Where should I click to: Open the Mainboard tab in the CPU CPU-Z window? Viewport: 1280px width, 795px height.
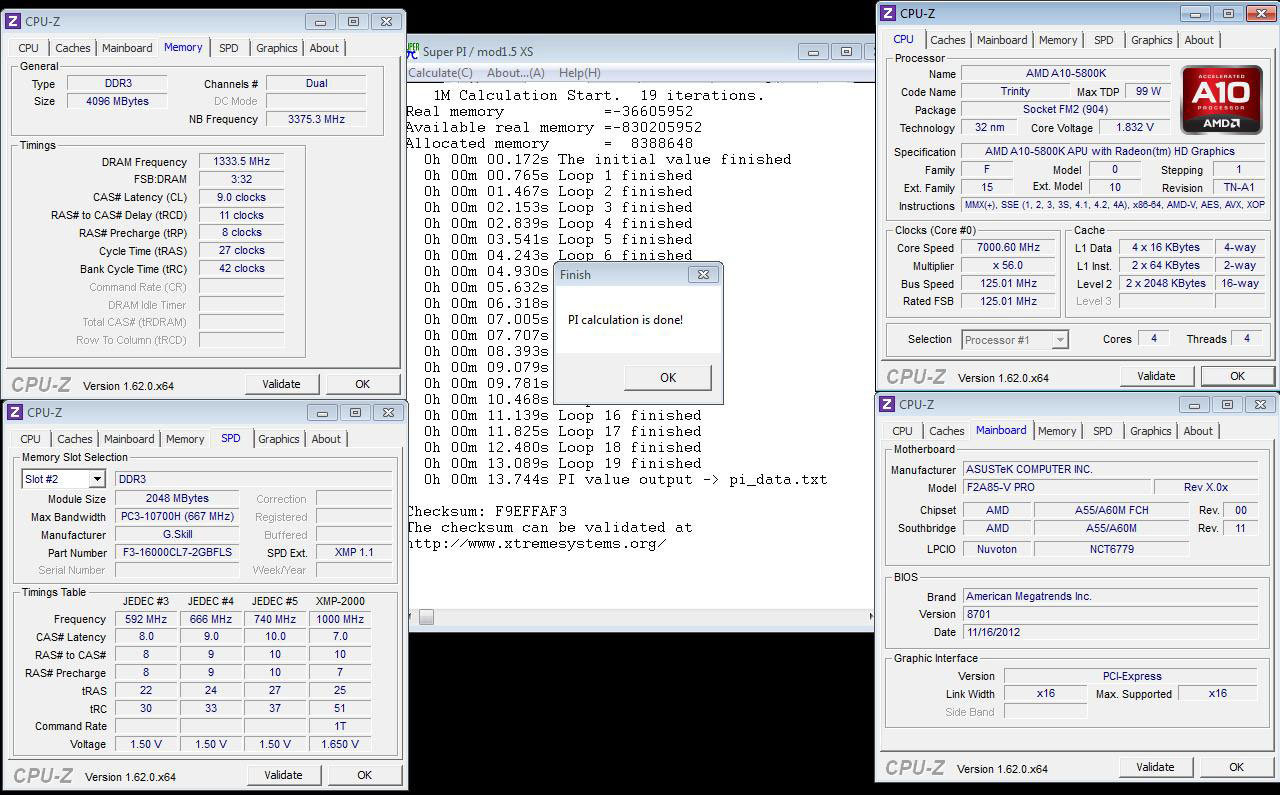coord(1002,40)
